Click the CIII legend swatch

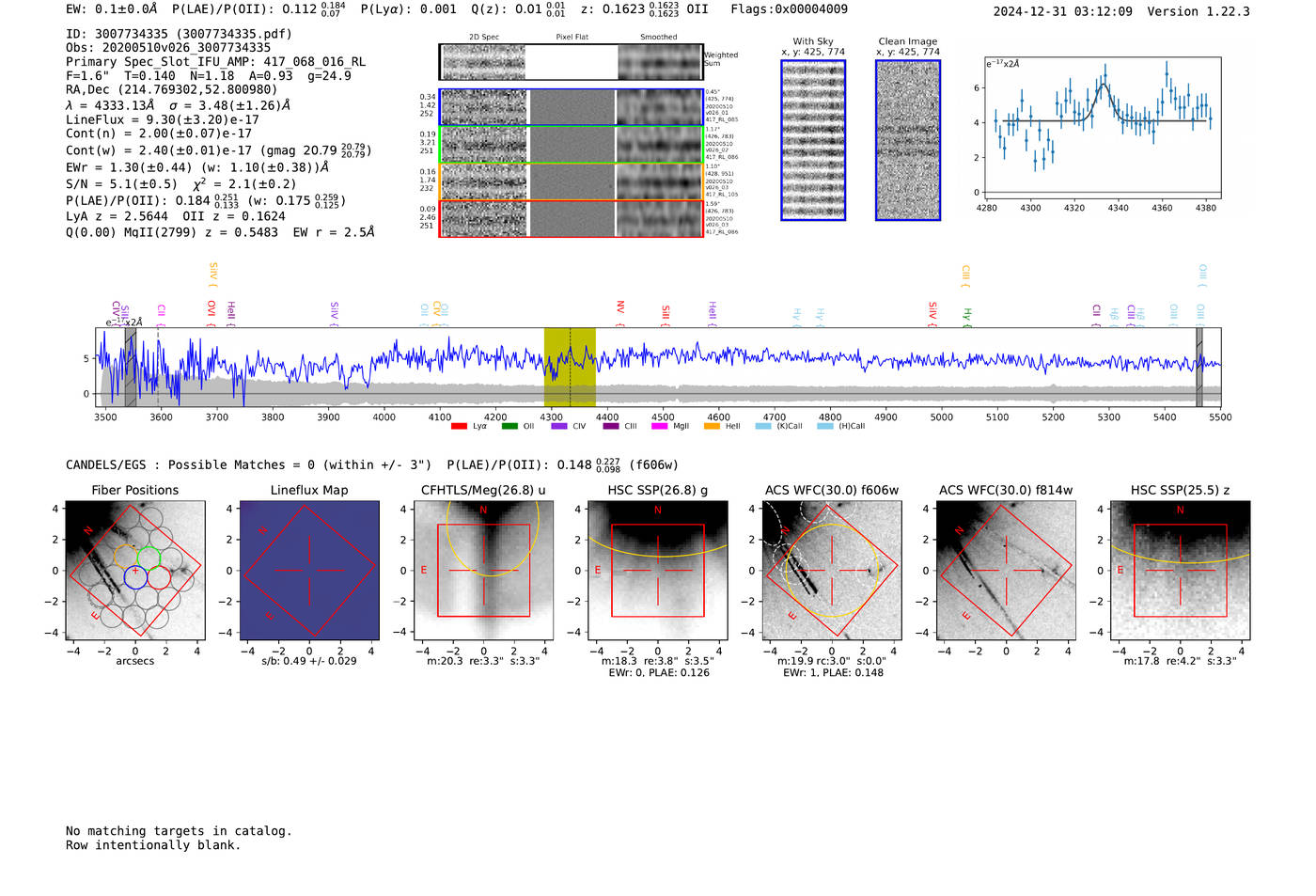pyautogui.click(x=611, y=426)
